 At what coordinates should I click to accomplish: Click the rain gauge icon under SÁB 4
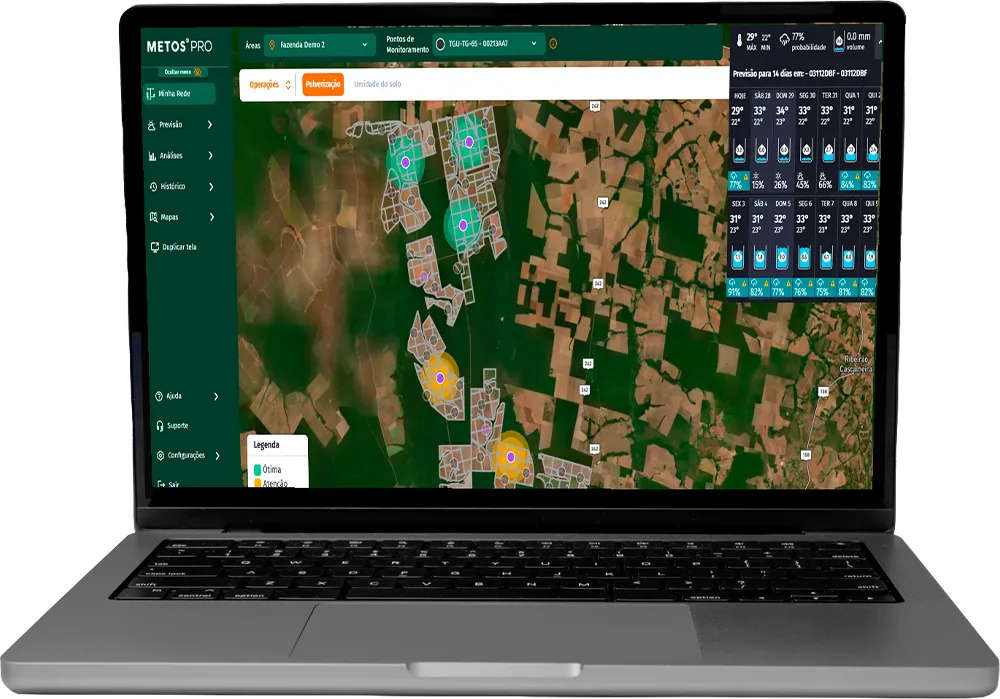tap(760, 258)
